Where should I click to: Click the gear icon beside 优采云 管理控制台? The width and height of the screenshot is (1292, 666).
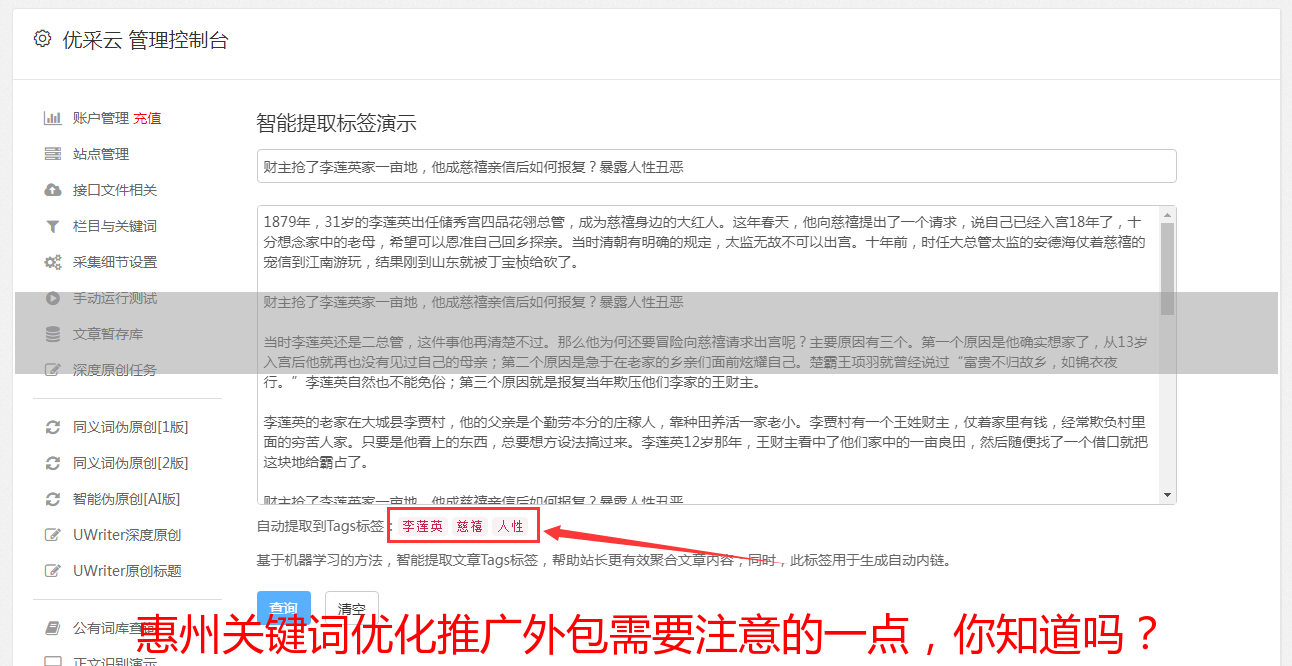tap(42, 39)
